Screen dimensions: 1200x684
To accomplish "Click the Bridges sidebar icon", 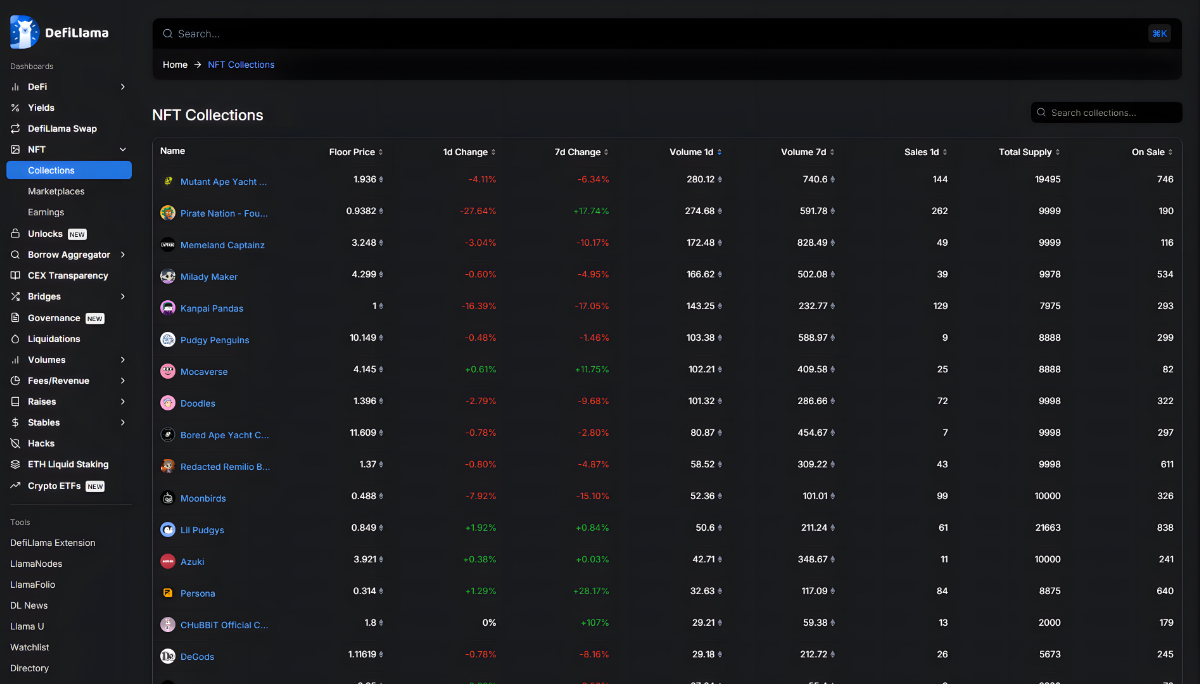I will (x=15, y=297).
